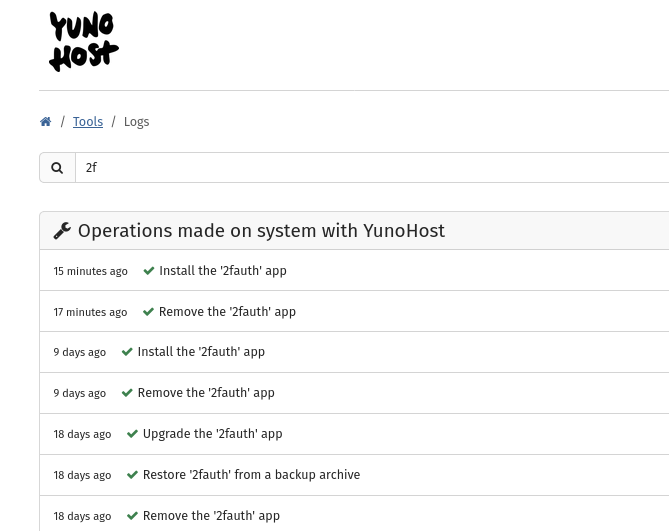The image size is (669, 531).
Task: Open 15 minutes ago Install '2fauth' log
Action: click(x=354, y=270)
